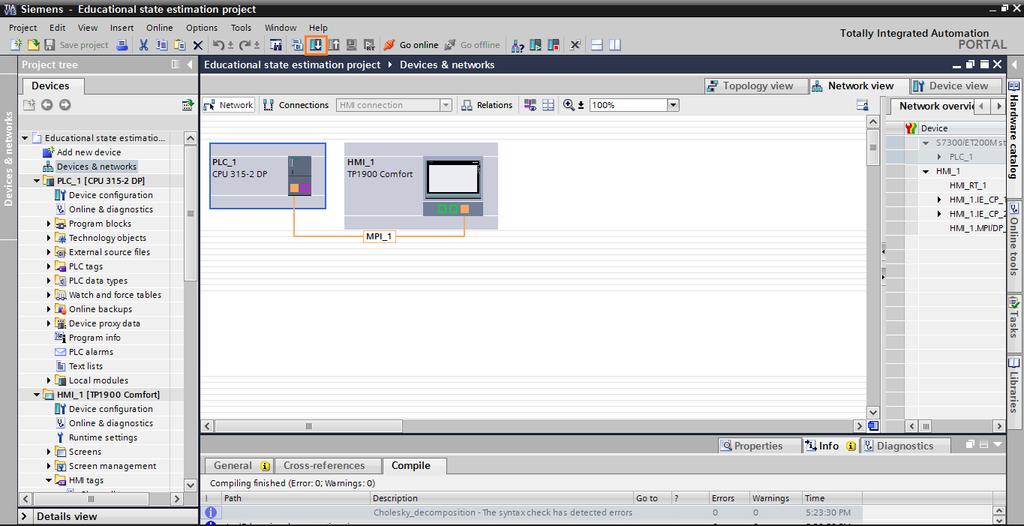Expand the Details view panel

(x=24, y=516)
